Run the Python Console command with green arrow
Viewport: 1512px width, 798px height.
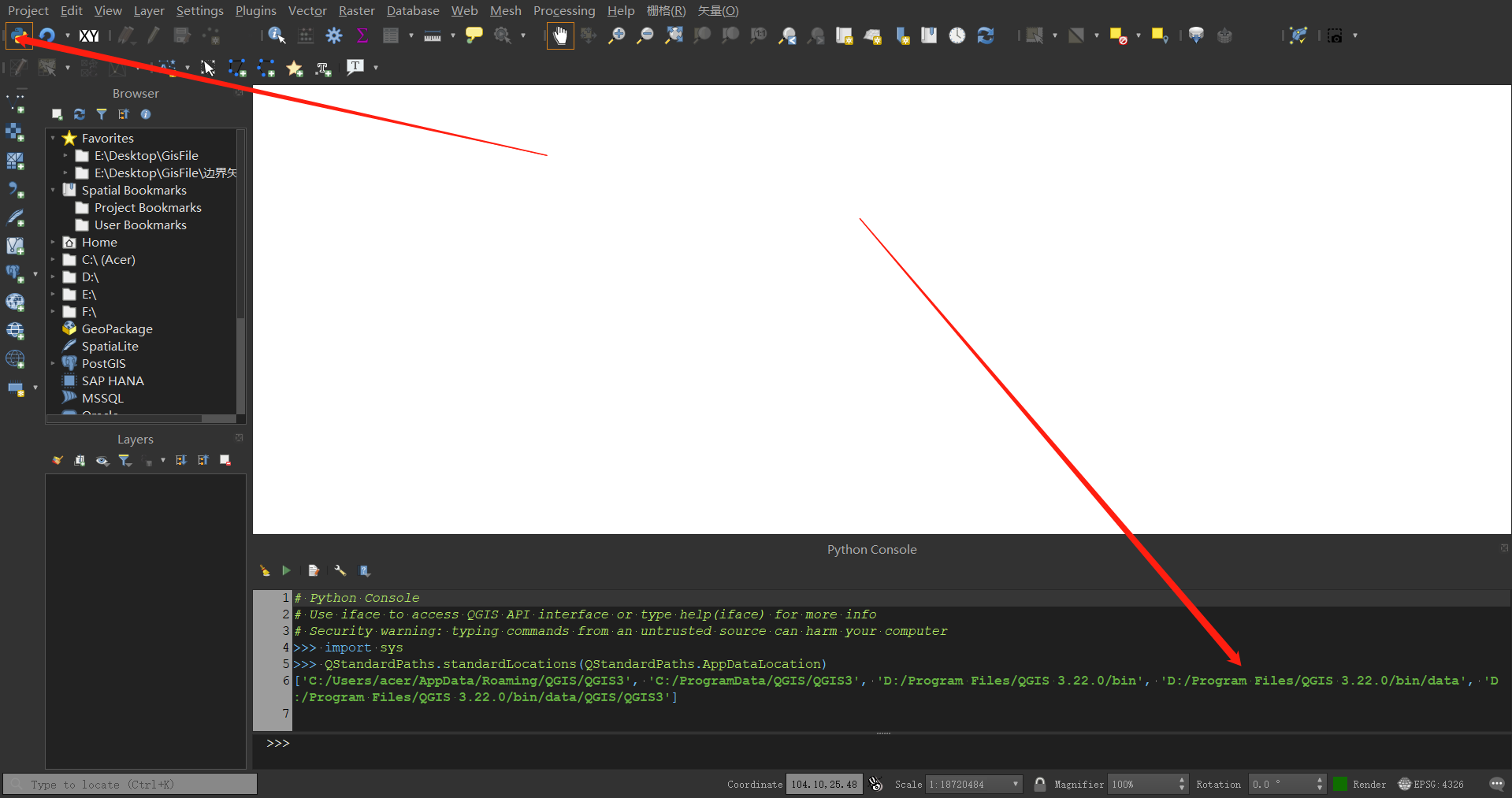coord(286,570)
